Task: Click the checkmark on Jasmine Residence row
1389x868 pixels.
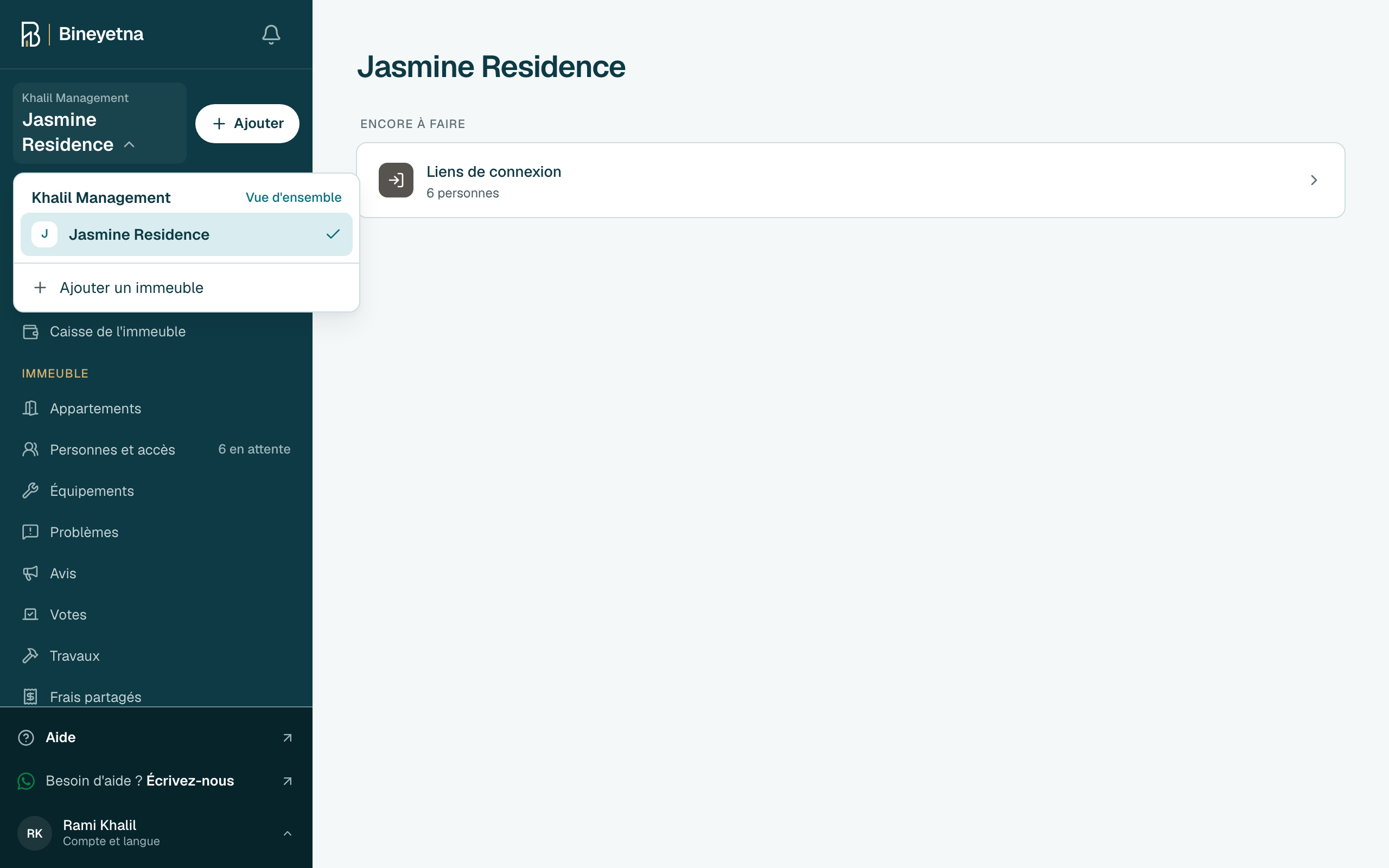Action: (x=333, y=234)
